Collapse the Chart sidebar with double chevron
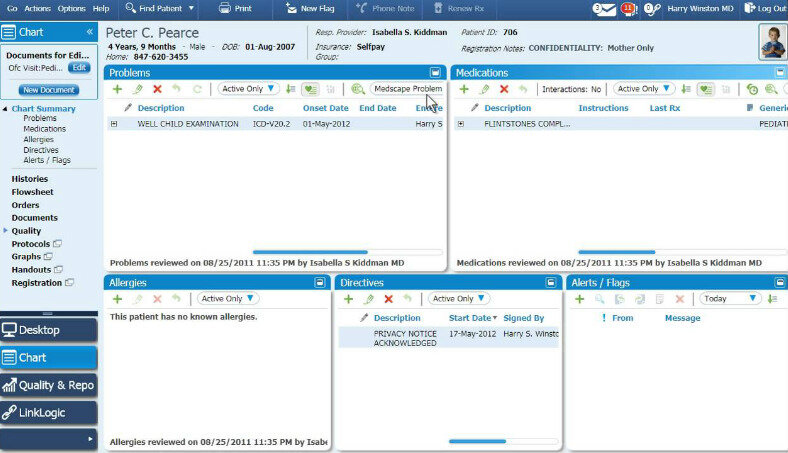The image size is (788, 453). [90, 32]
